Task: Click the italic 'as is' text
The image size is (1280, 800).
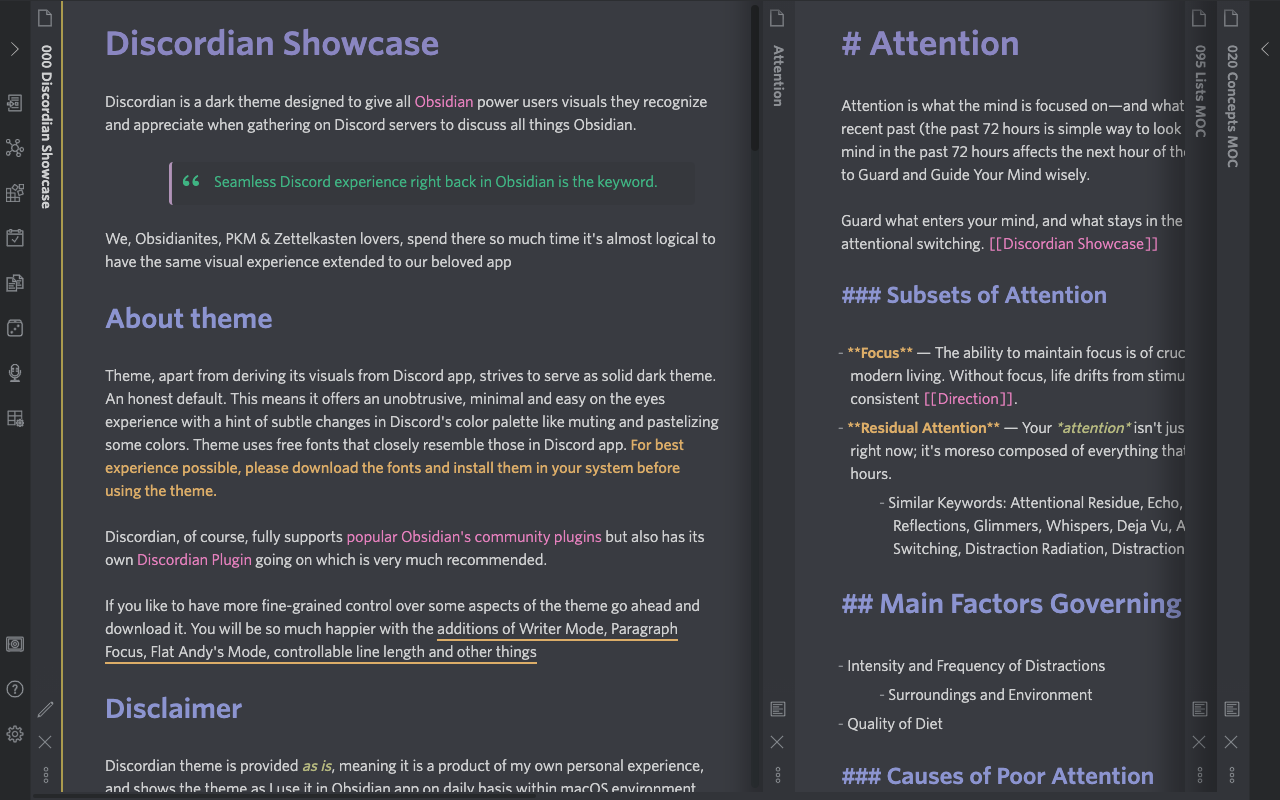Action: (317, 766)
